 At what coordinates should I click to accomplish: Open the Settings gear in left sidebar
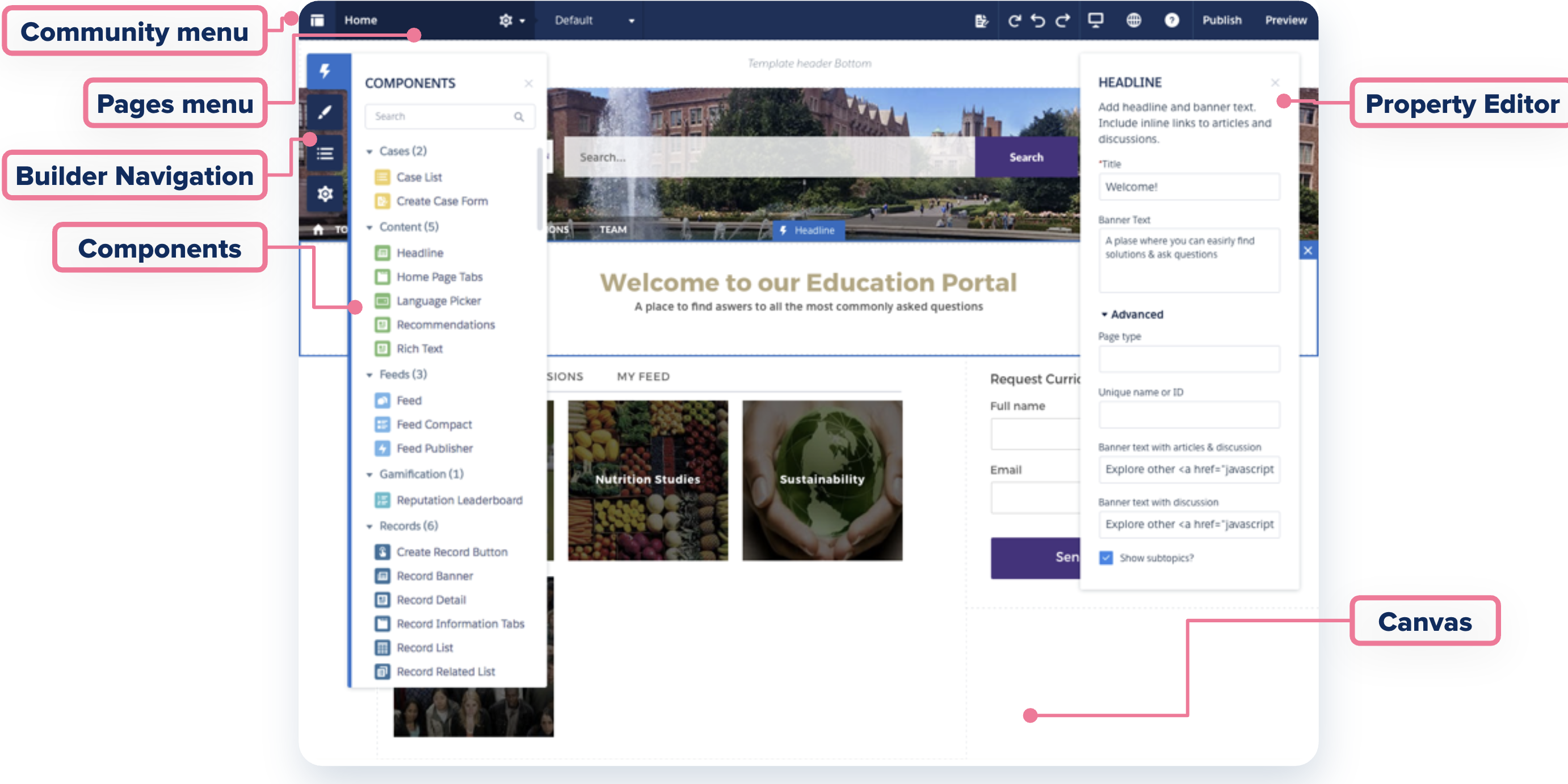(325, 194)
